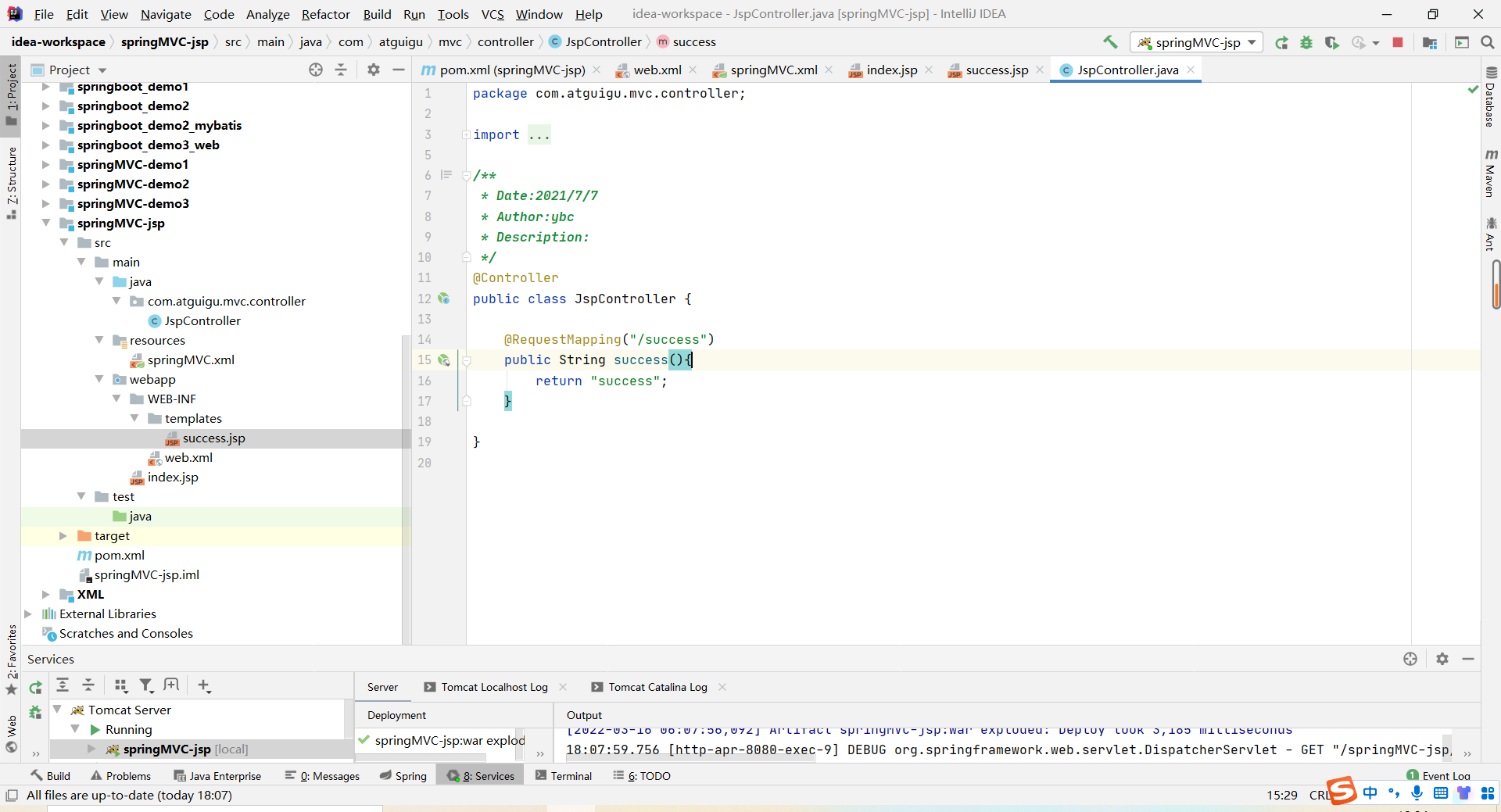The image size is (1501, 812).
Task: Open the Database tool window
Action: tap(1490, 97)
